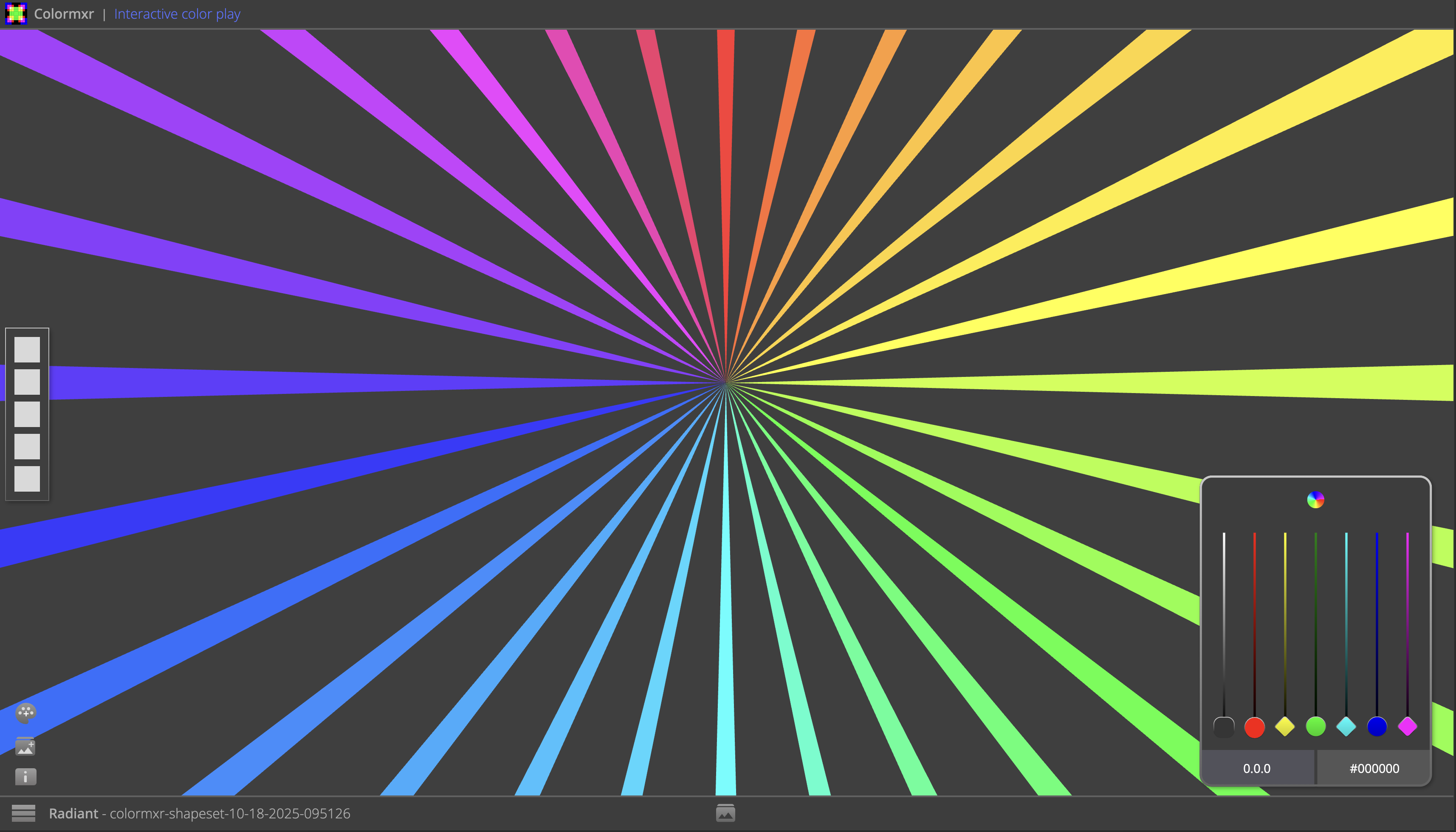Screen dimensions: 1456x832
Task: Open the info icon
Action: coord(26,777)
